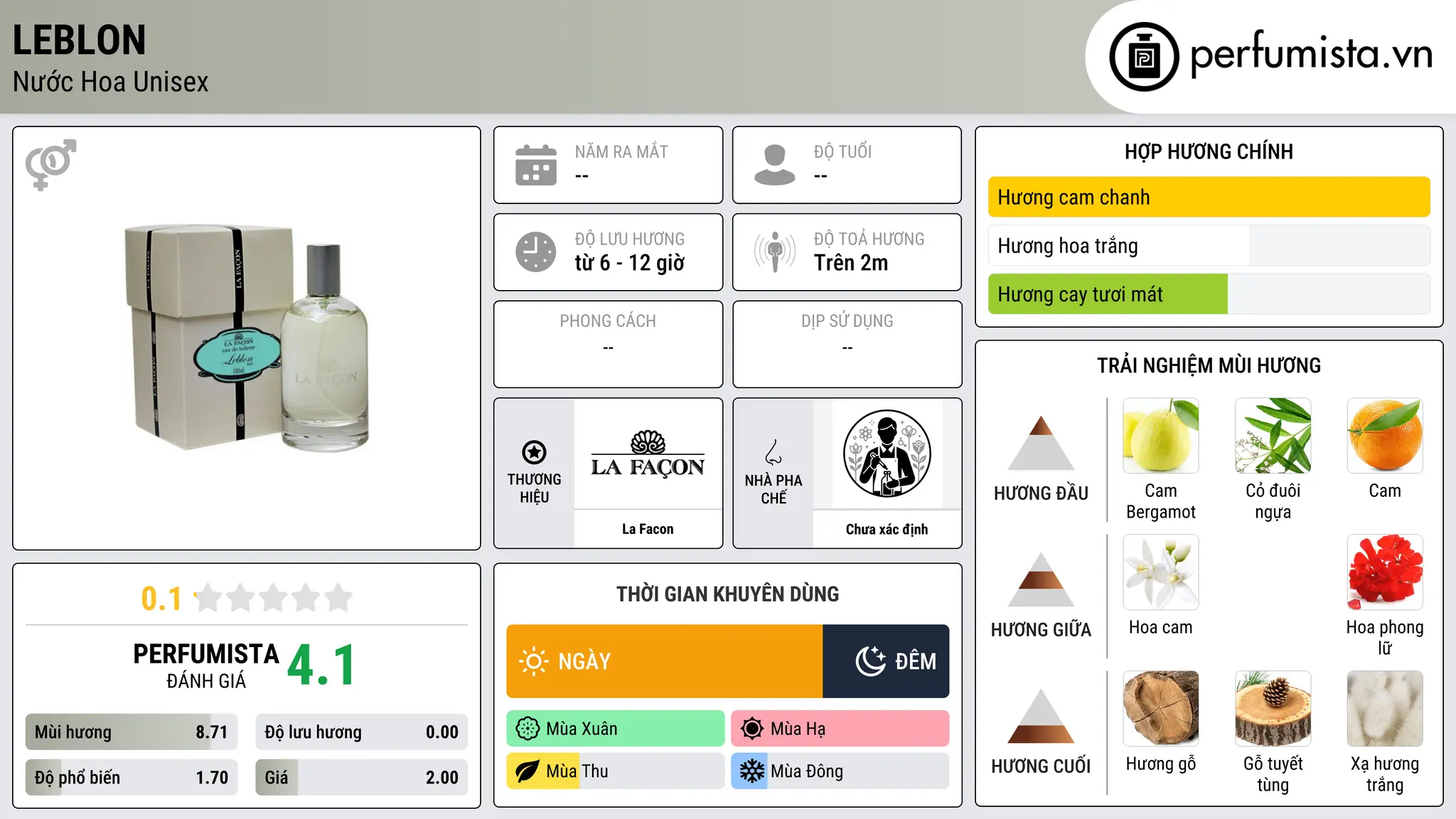Viewport: 1456px width, 819px height.
Task: Click the Hương cay tươi mát accord bar
Action: (x=1209, y=294)
